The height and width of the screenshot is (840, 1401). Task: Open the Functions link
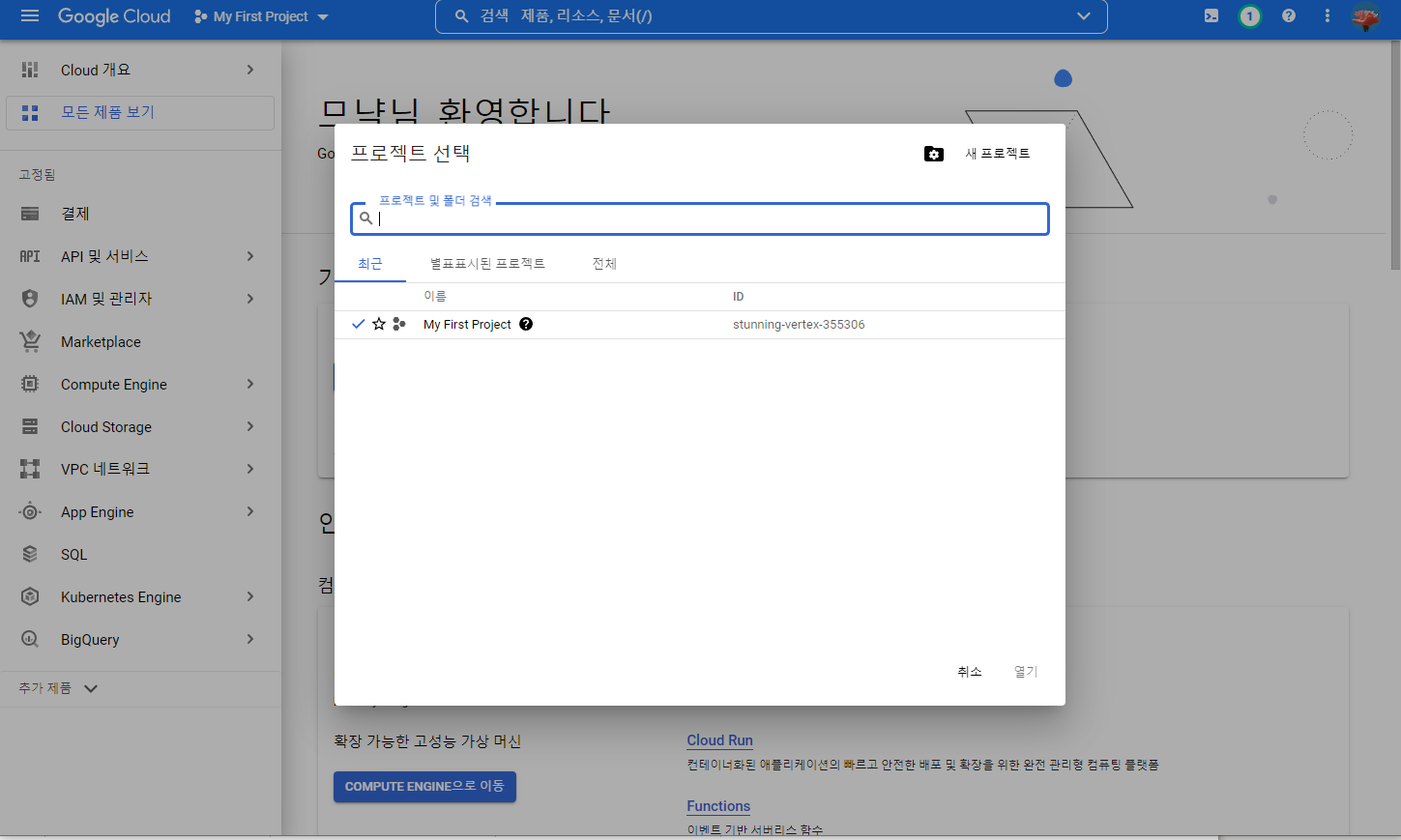click(718, 806)
